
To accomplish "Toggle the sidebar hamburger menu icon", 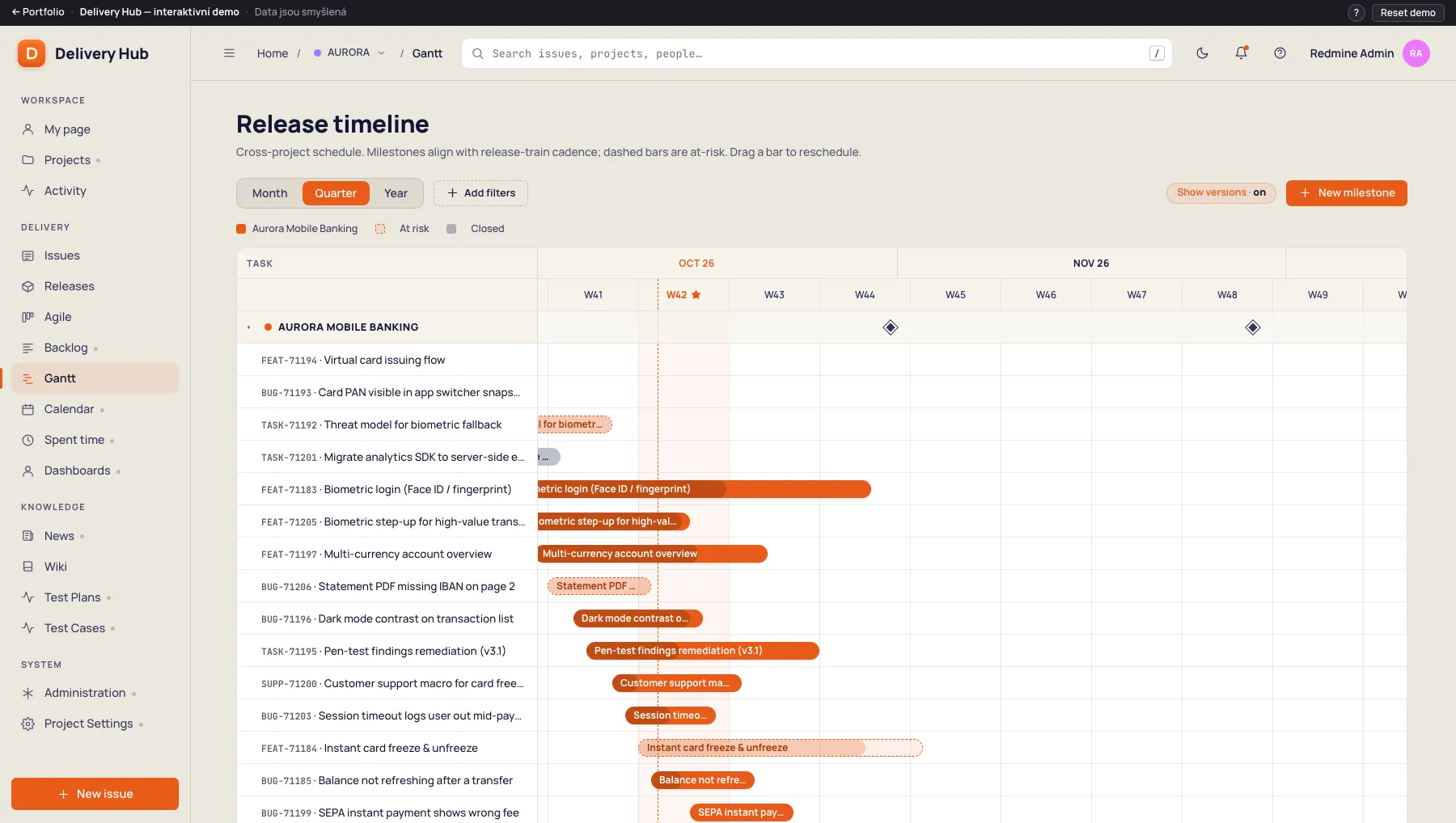I will click(x=229, y=53).
